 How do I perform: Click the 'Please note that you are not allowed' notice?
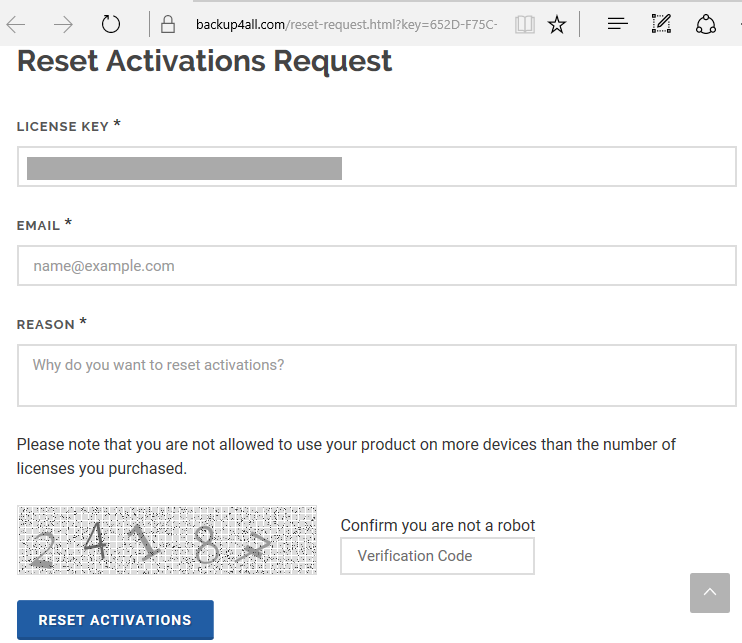coord(346,456)
